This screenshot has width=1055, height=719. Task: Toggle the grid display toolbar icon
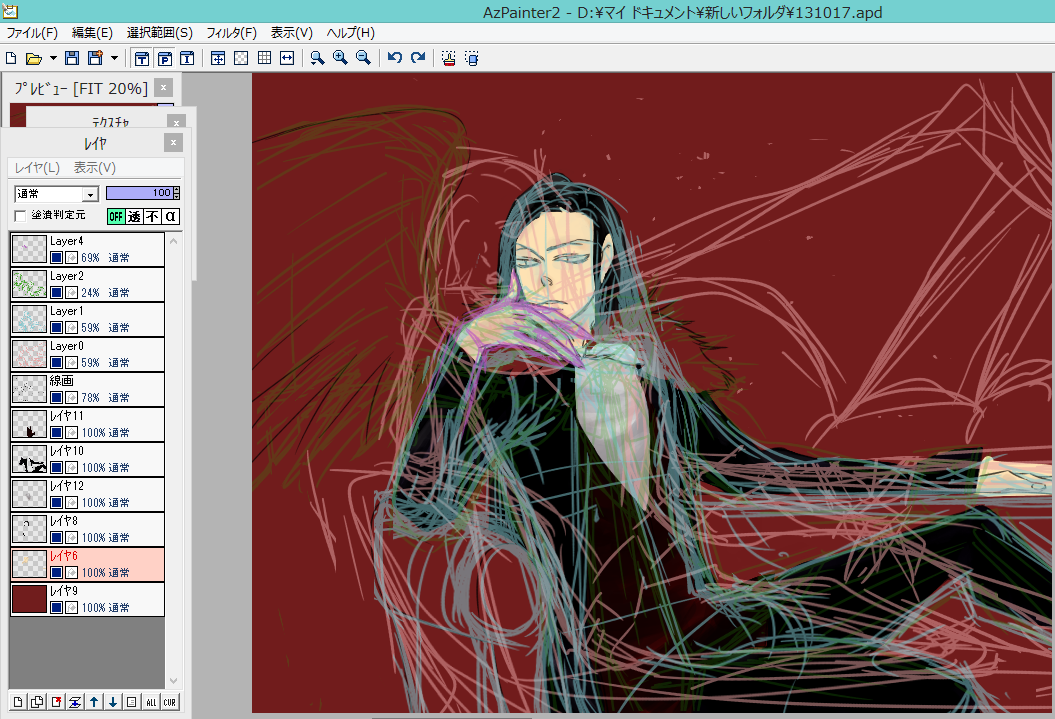(x=264, y=58)
